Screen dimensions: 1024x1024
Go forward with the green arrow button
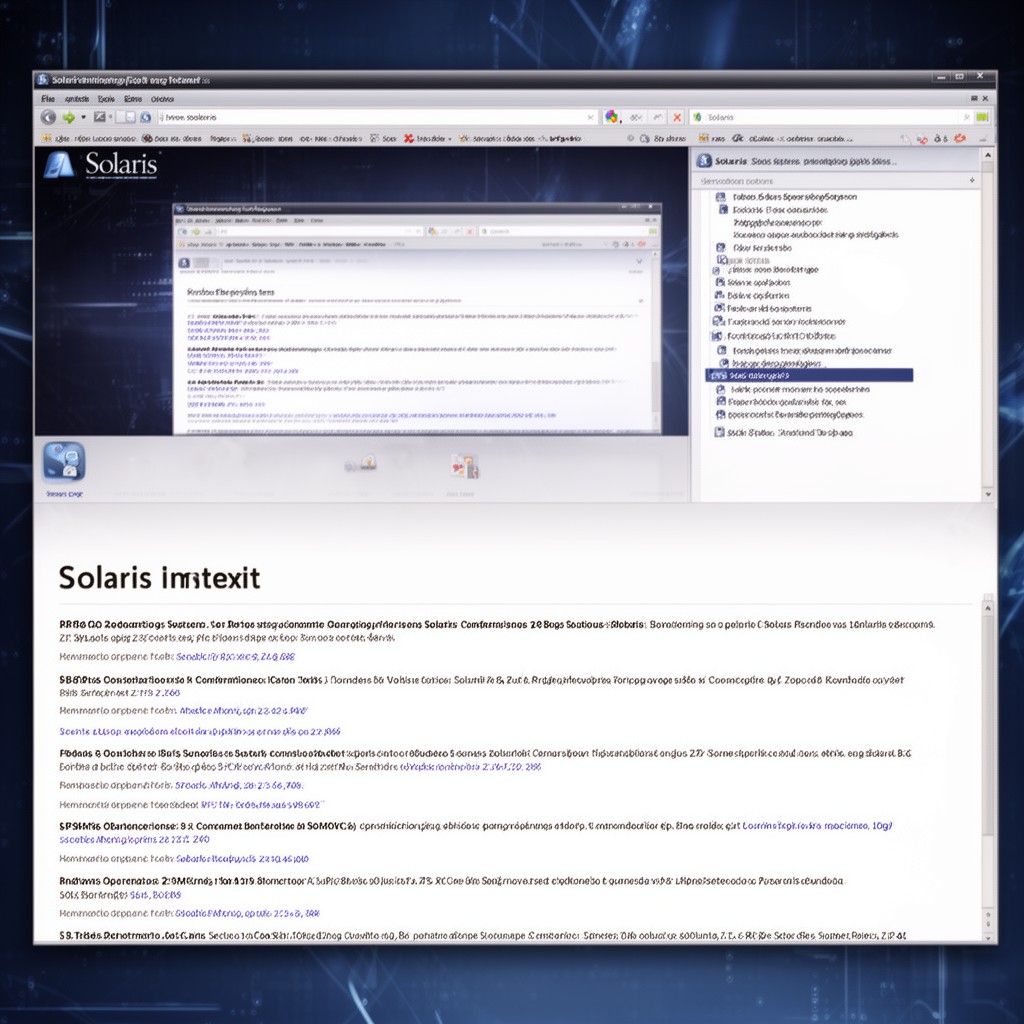(x=69, y=117)
